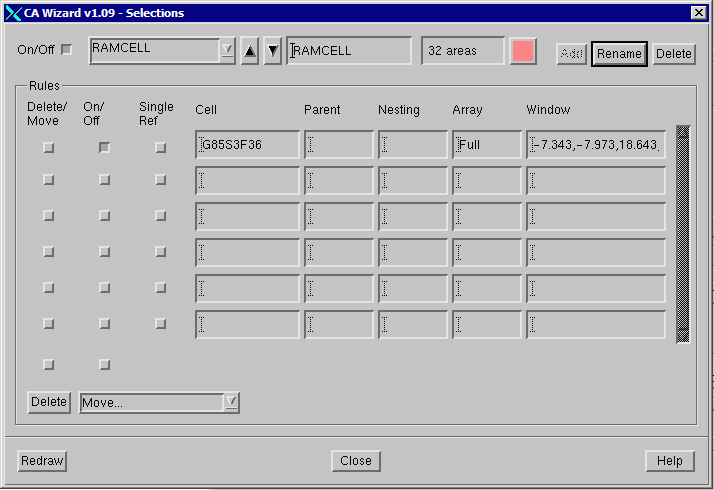Toggle the bottom-most Delete/Move select-all checkbox

[49, 364]
